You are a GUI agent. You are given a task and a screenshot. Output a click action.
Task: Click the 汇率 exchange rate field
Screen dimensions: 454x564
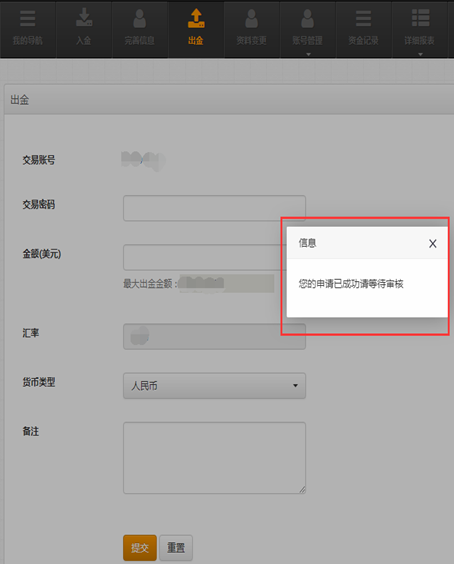tap(214, 337)
